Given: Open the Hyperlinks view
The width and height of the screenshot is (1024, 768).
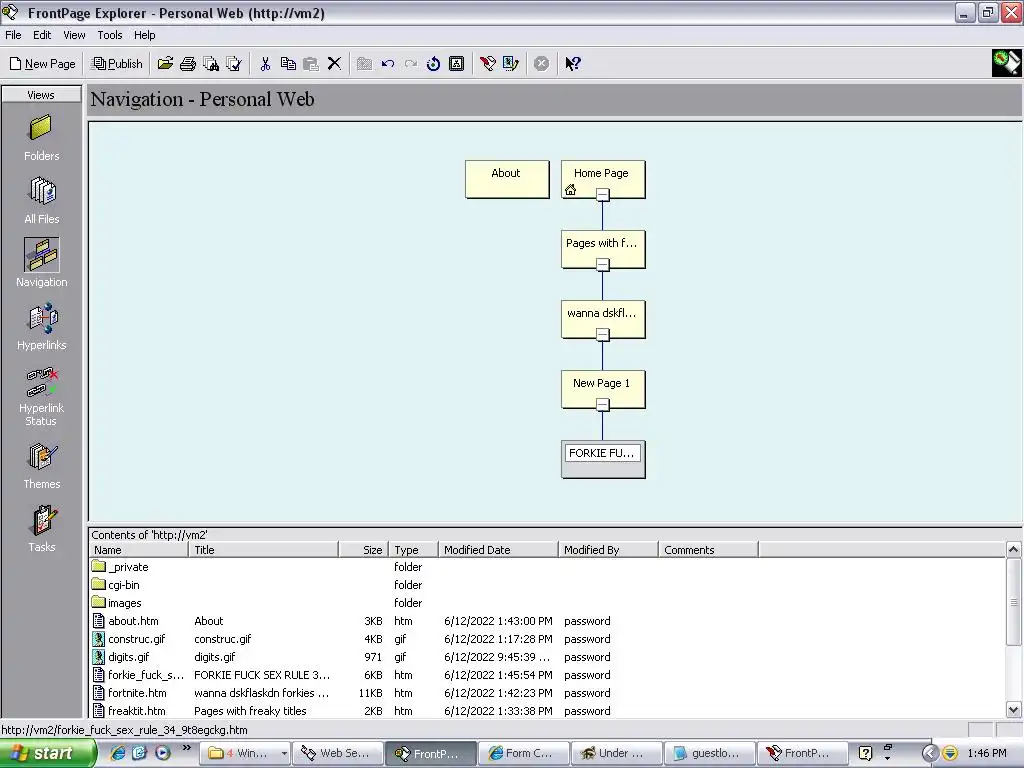Looking at the screenshot, I should [x=41, y=326].
